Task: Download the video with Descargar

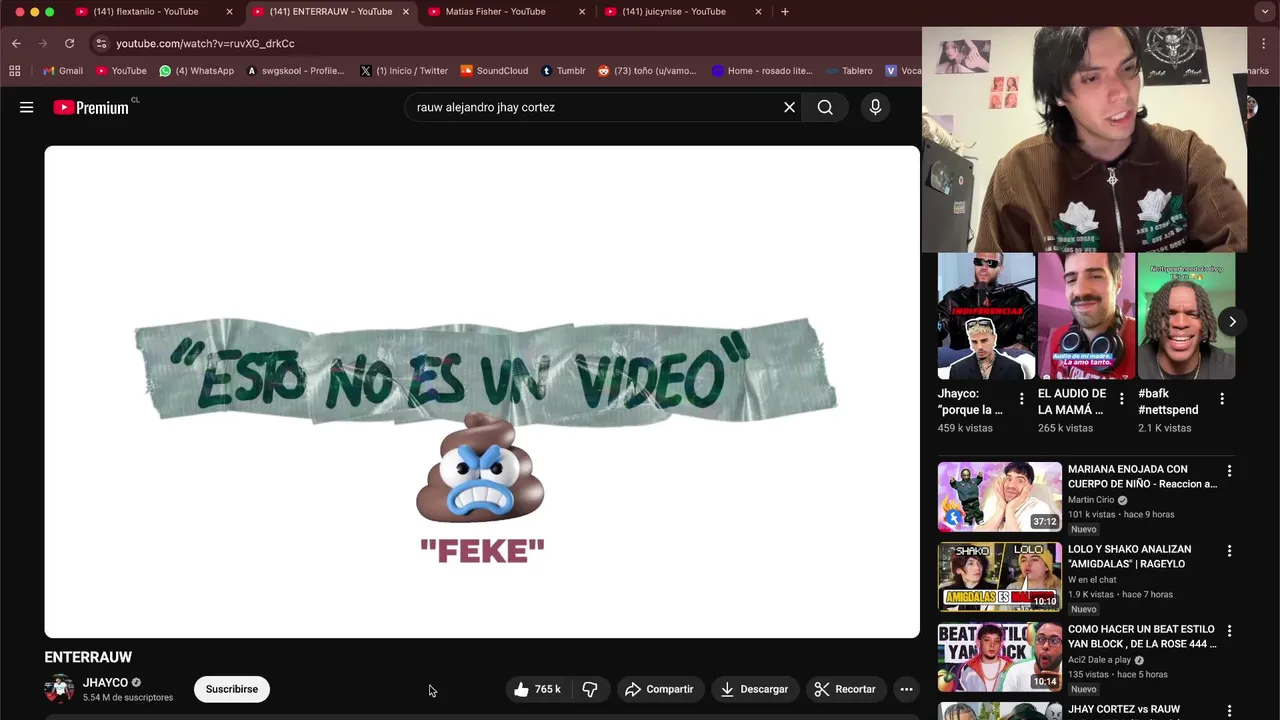Action: [x=755, y=689]
